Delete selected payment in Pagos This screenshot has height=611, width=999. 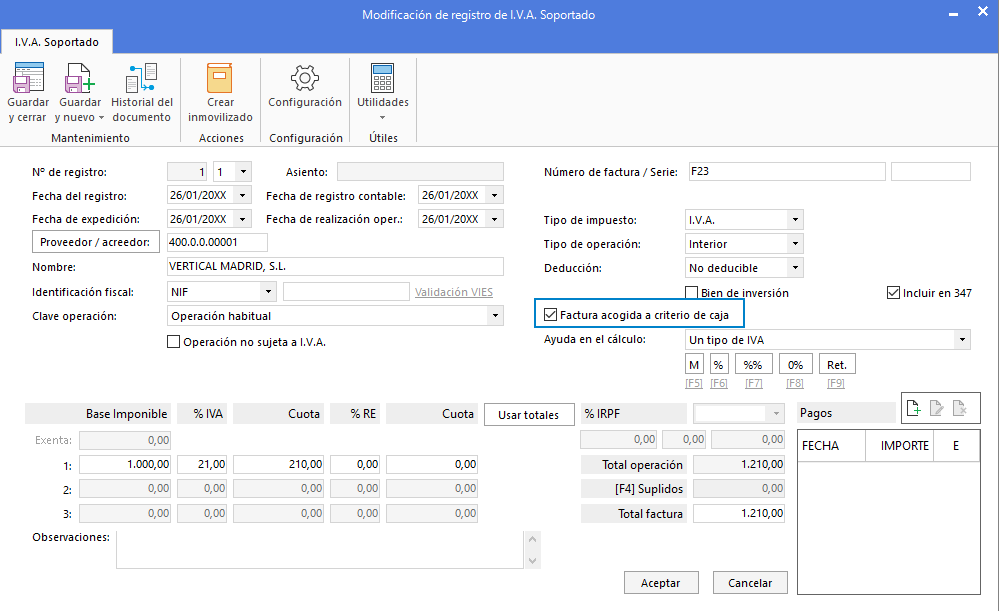click(x=959, y=408)
